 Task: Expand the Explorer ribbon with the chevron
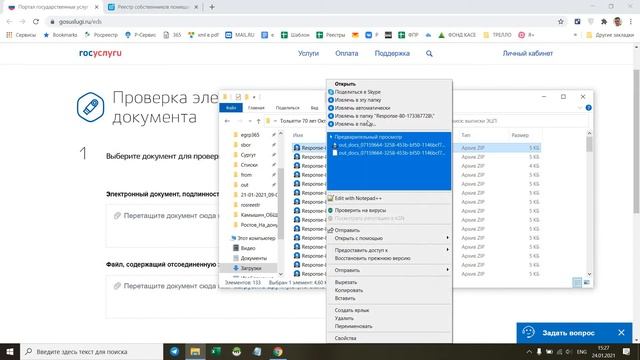pos(580,108)
